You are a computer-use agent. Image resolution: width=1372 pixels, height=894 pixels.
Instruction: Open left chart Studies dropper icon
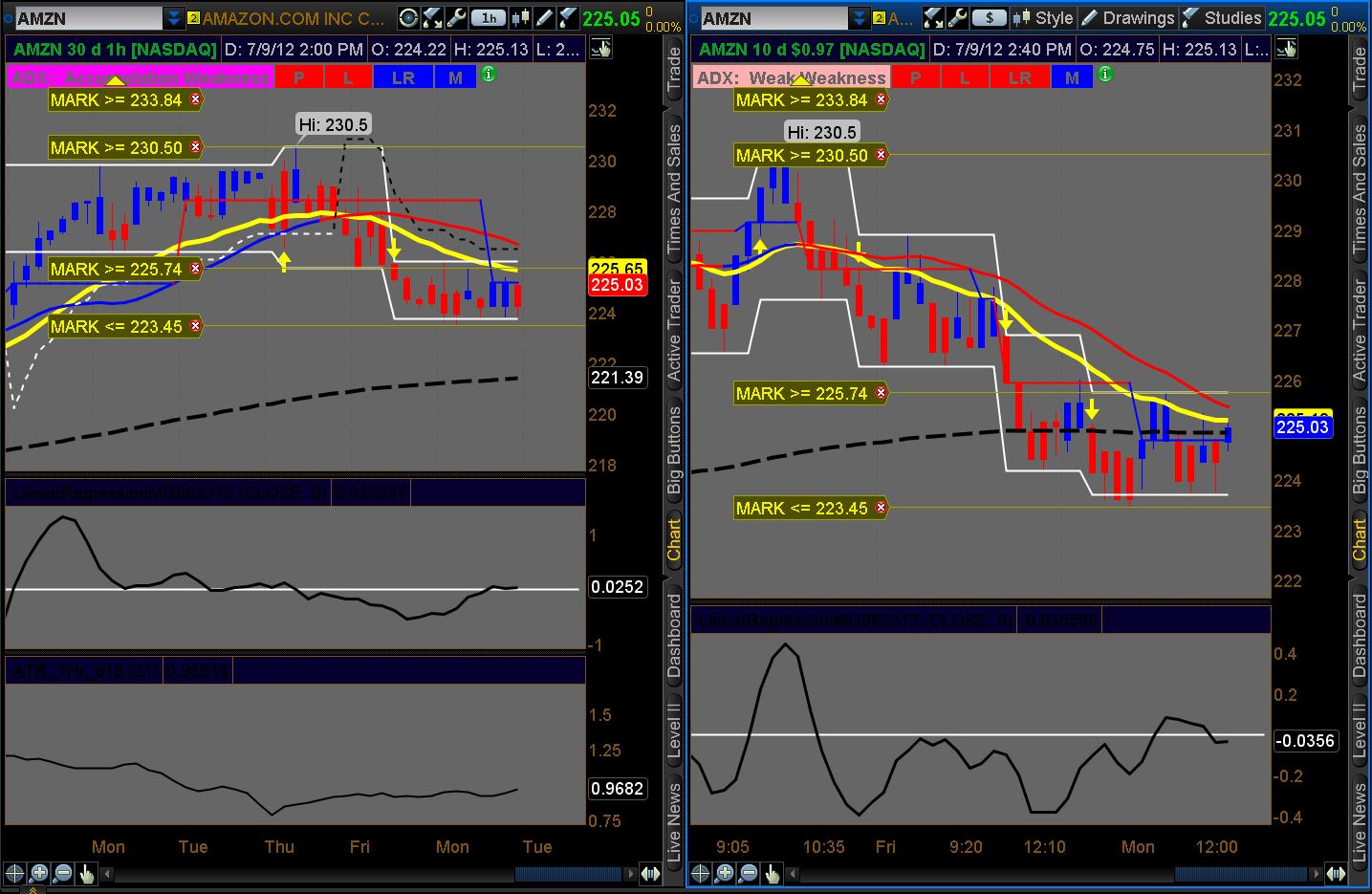[x=567, y=17]
